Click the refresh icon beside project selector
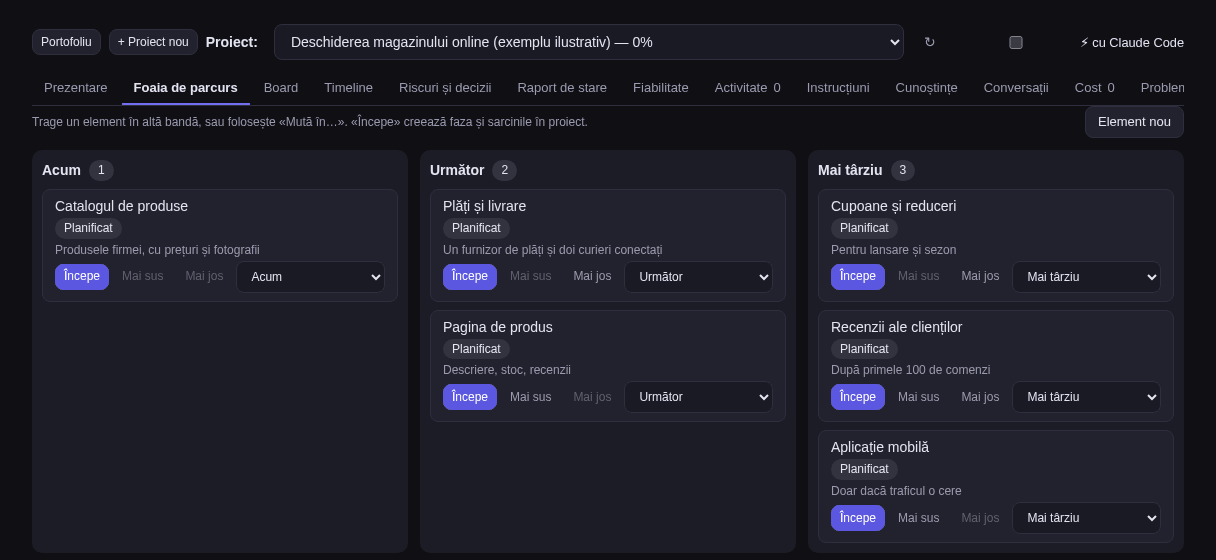The width and height of the screenshot is (1216, 560). (x=930, y=42)
